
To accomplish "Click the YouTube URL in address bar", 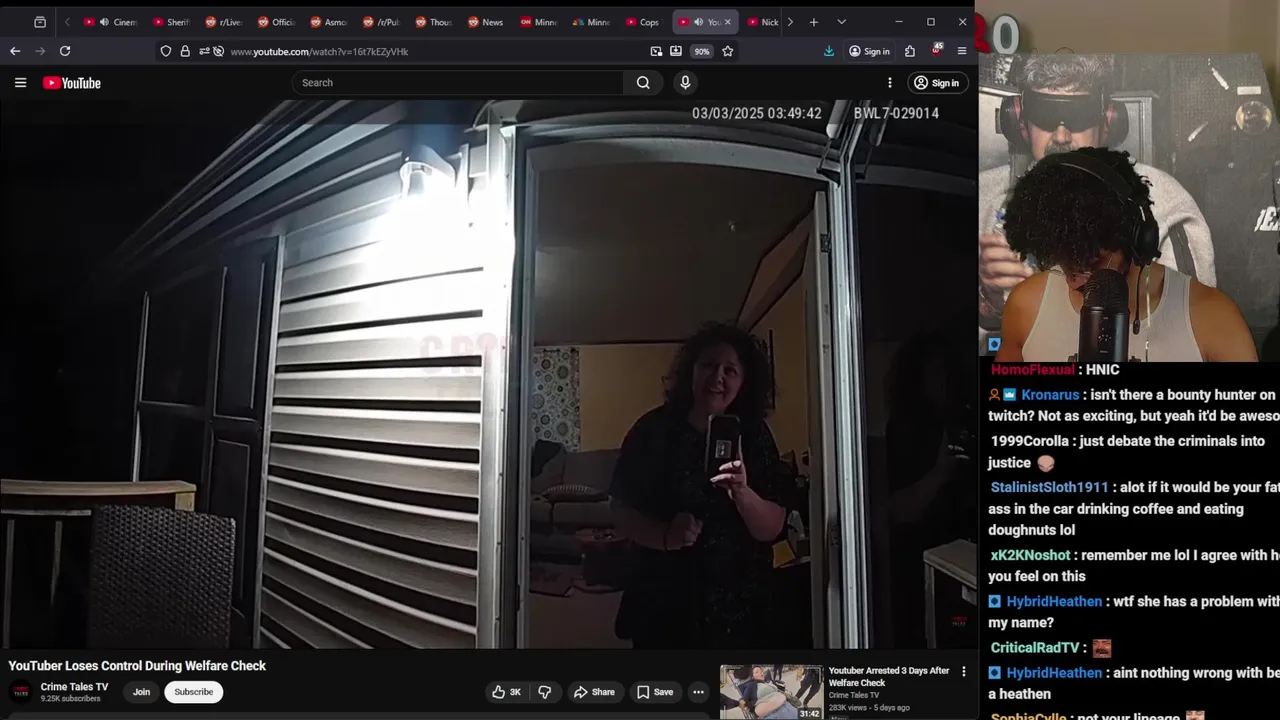I will [319, 51].
